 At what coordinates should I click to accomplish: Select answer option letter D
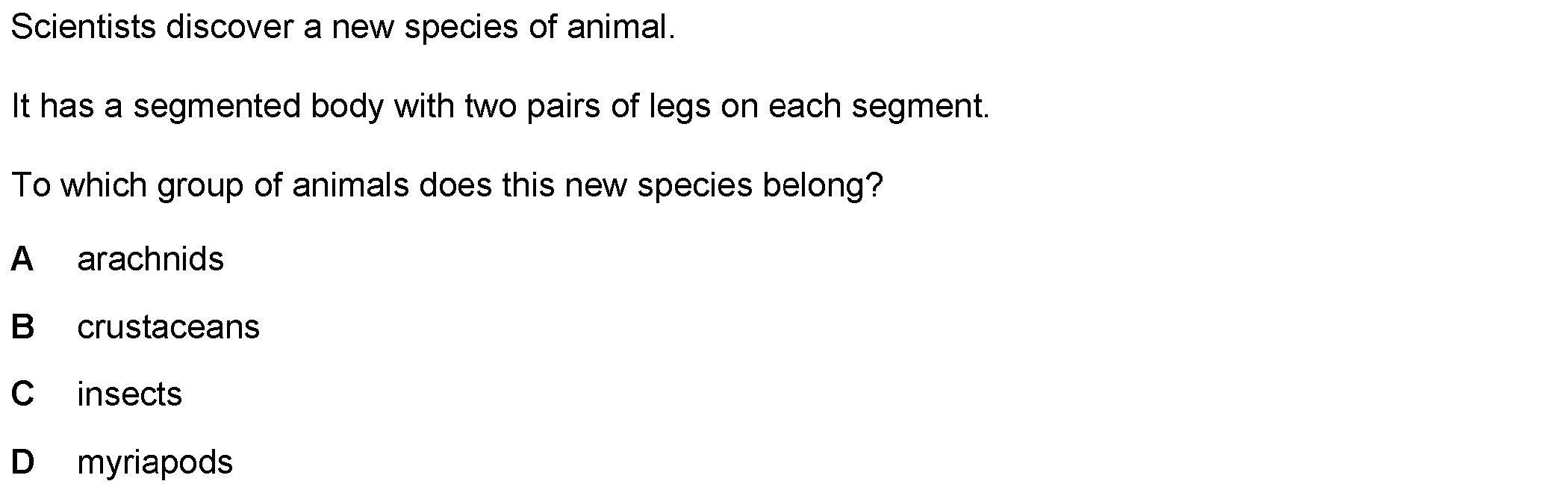(22, 462)
